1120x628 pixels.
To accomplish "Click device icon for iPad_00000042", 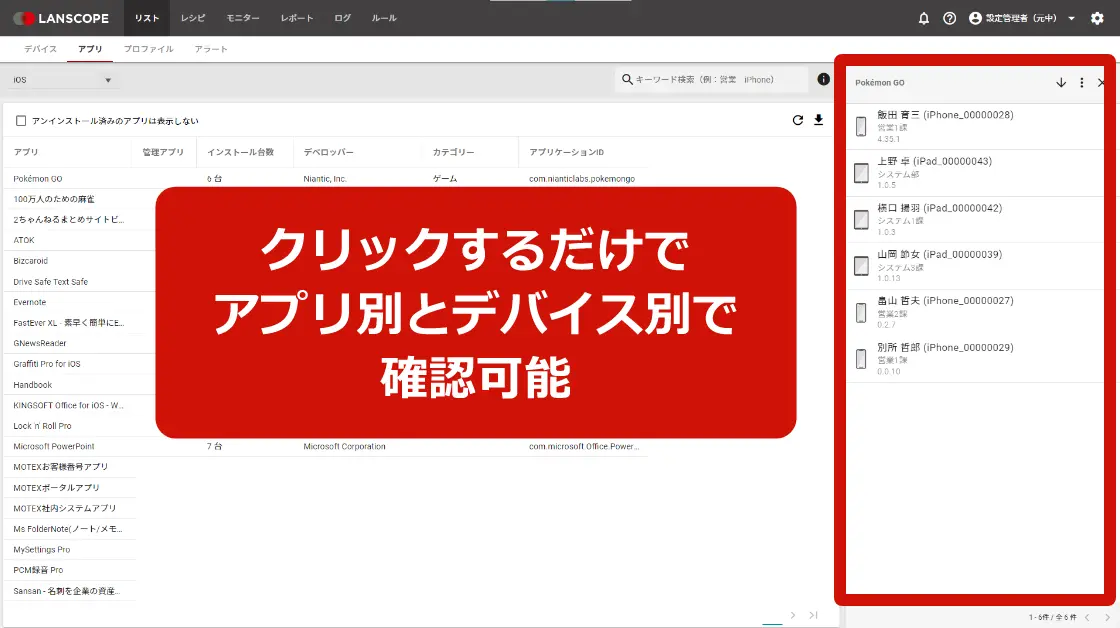I will click(x=861, y=219).
